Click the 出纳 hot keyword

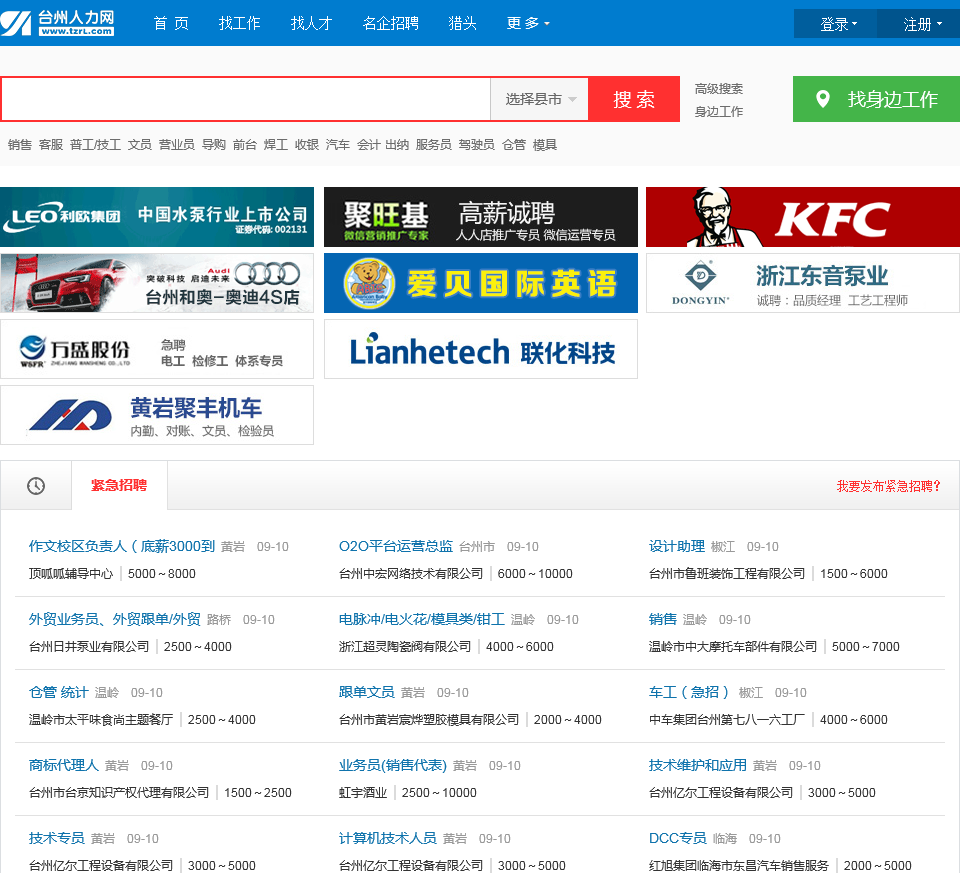[397, 145]
